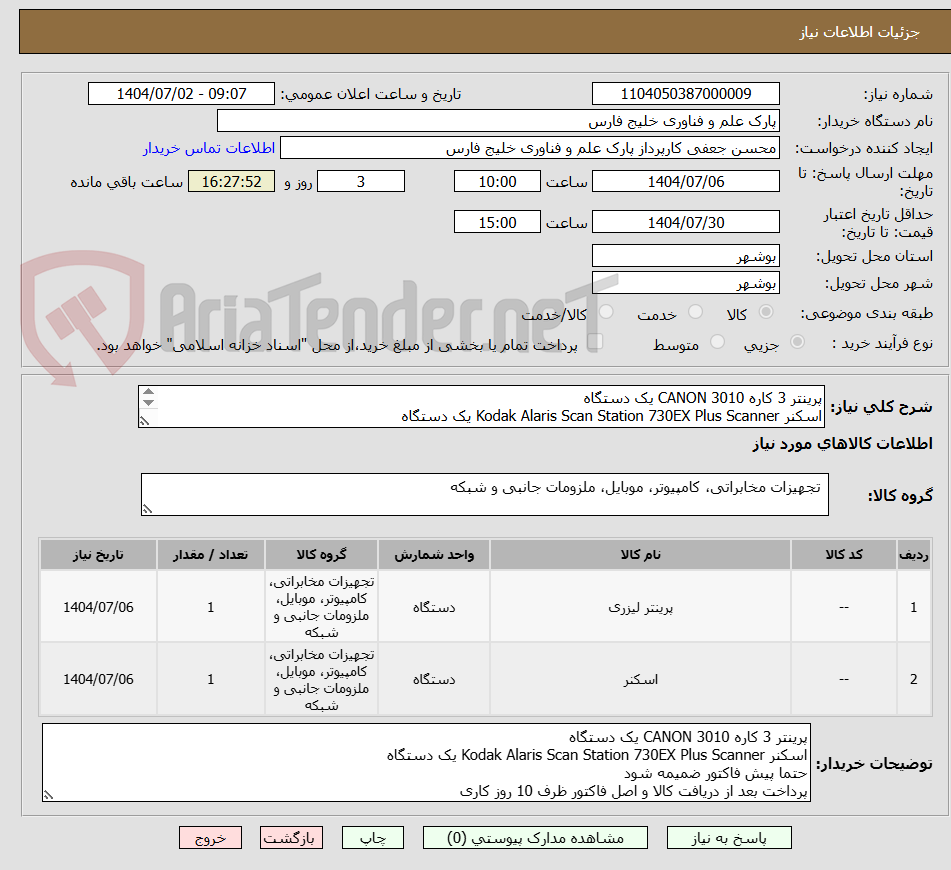
Task: Click resize handle of buyer notes box
Action: click(x=48, y=795)
